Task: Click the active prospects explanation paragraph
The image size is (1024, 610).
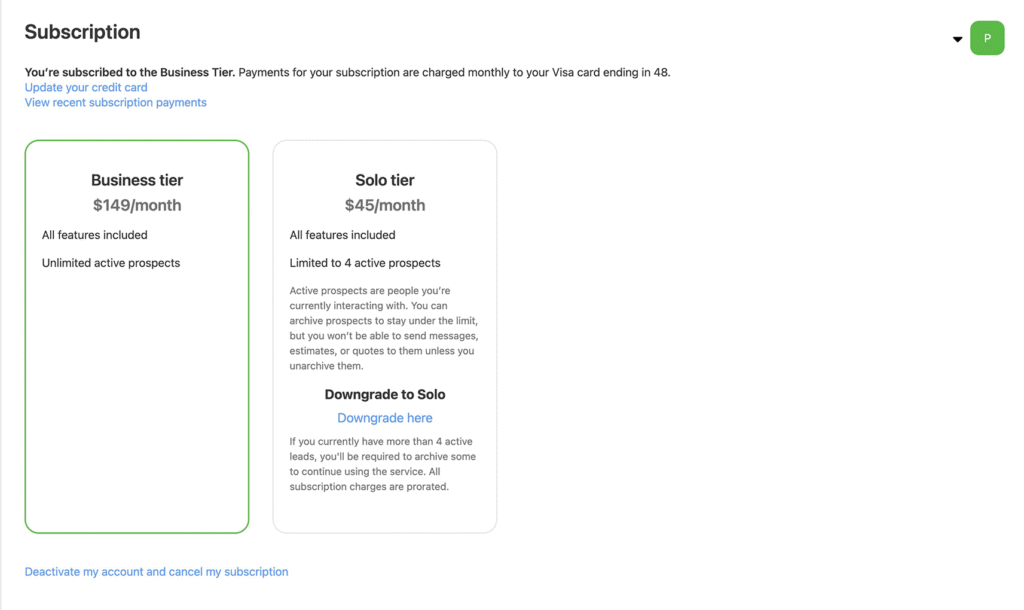Action: point(384,328)
